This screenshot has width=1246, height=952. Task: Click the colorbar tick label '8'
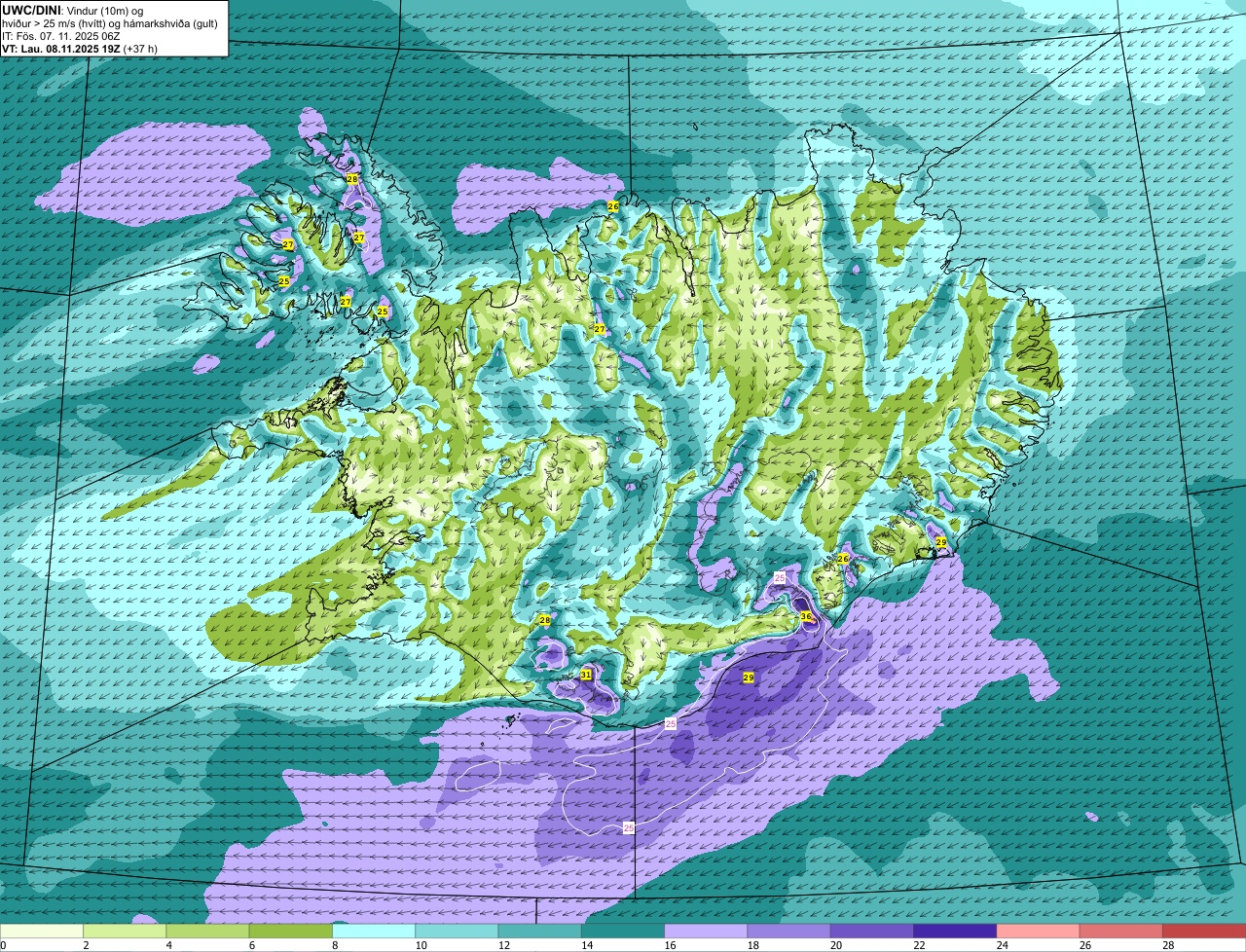coord(335,945)
